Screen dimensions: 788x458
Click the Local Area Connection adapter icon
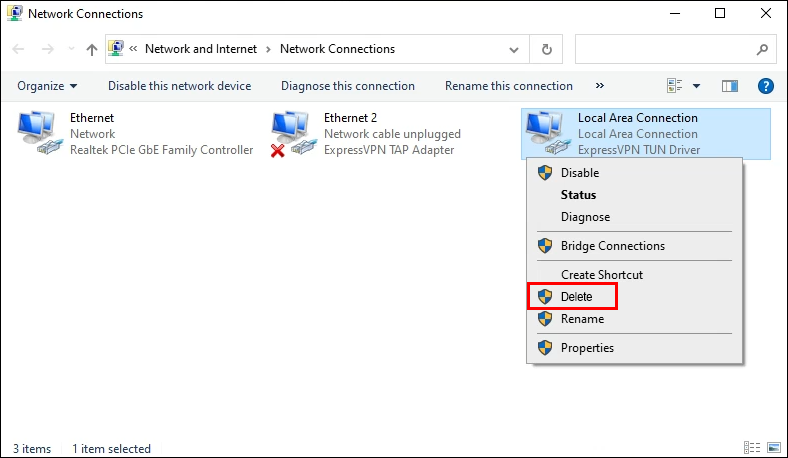pos(548,133)
